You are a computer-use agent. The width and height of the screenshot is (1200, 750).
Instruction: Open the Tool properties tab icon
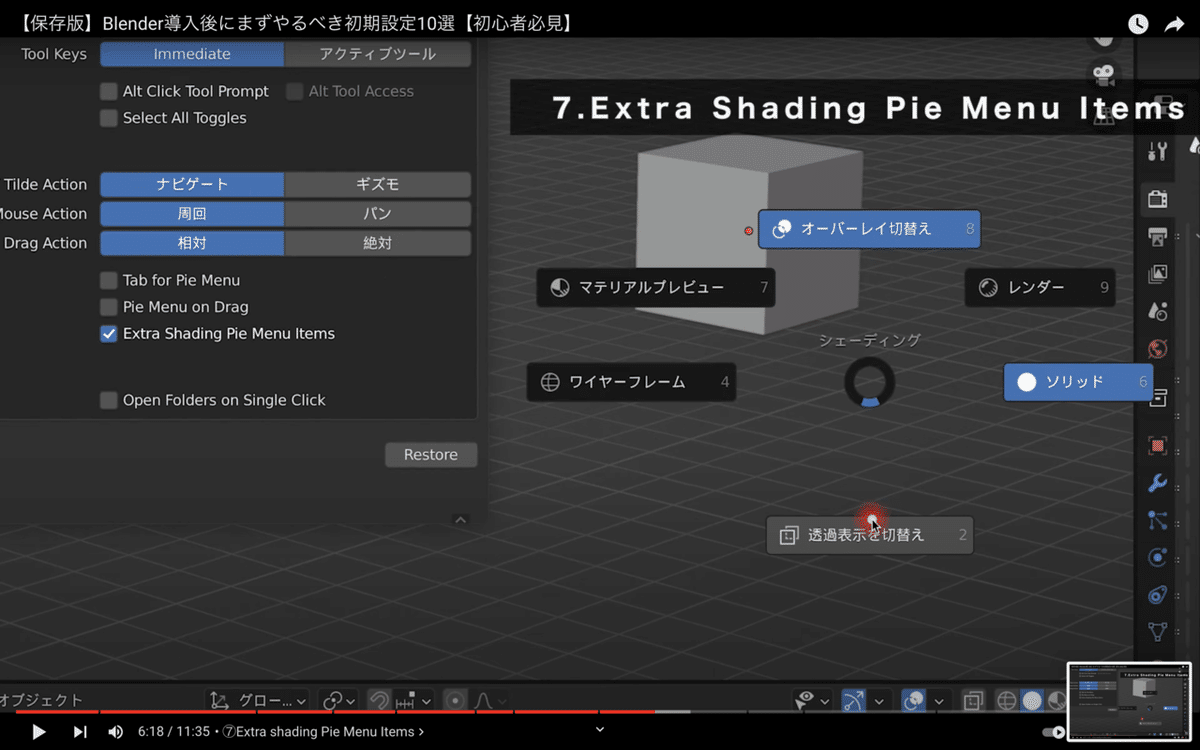pyautogui.click(x=1157, y=151)
